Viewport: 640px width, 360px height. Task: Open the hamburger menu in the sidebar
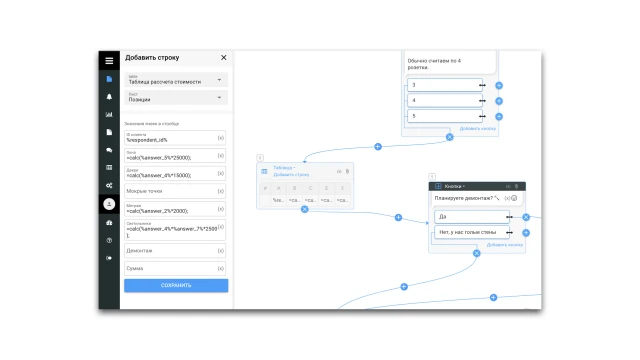[109, 61]
